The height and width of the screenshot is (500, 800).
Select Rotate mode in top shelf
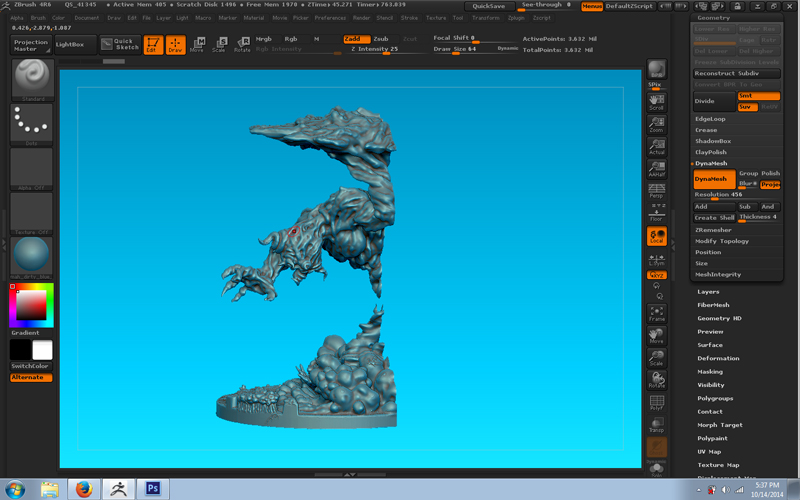coord(242,45)
